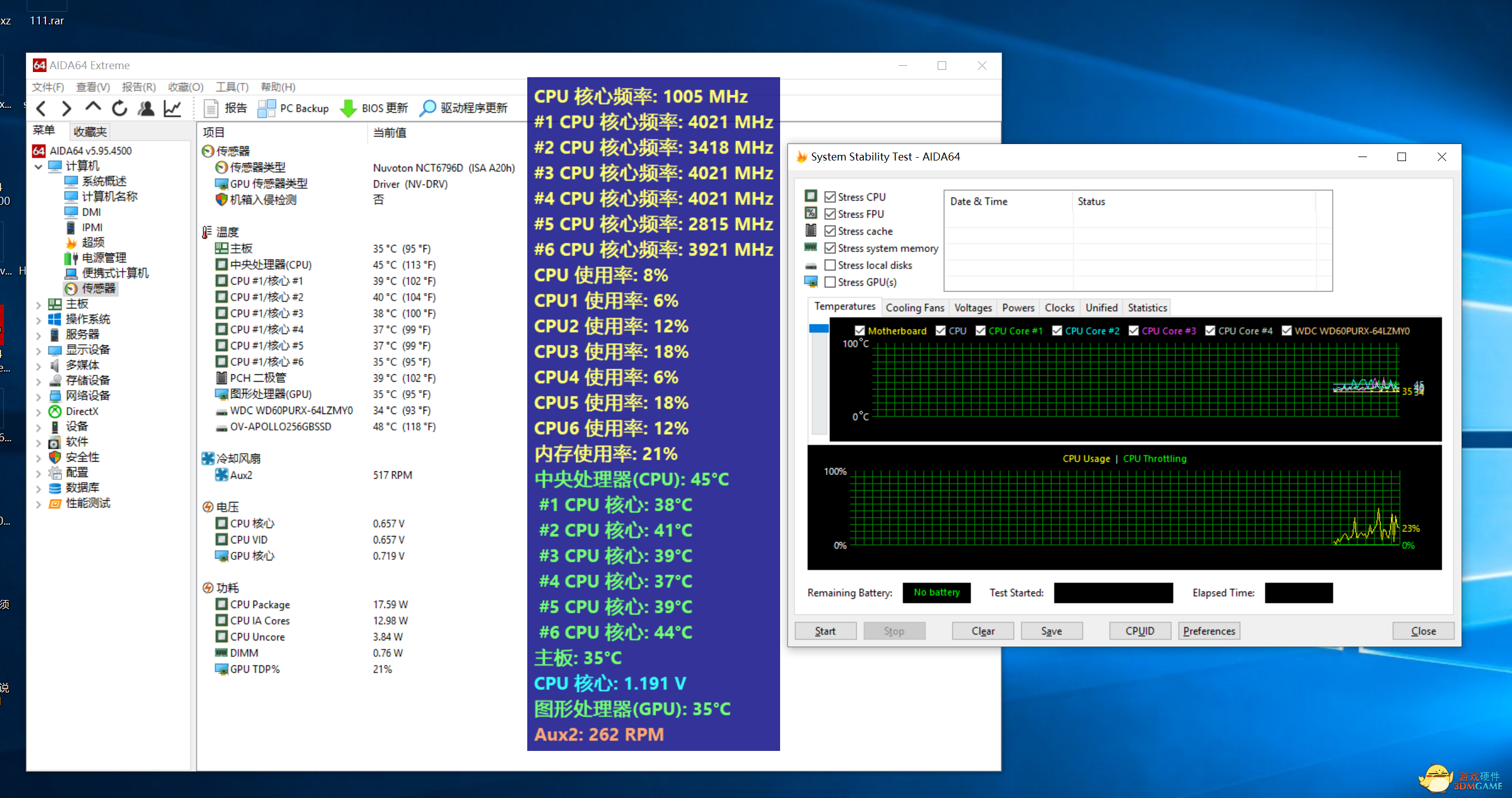The width and height of the screenshot is (1512, 798).
Task: Open the 文件(F) menu
Action: (x=48, y=87)
